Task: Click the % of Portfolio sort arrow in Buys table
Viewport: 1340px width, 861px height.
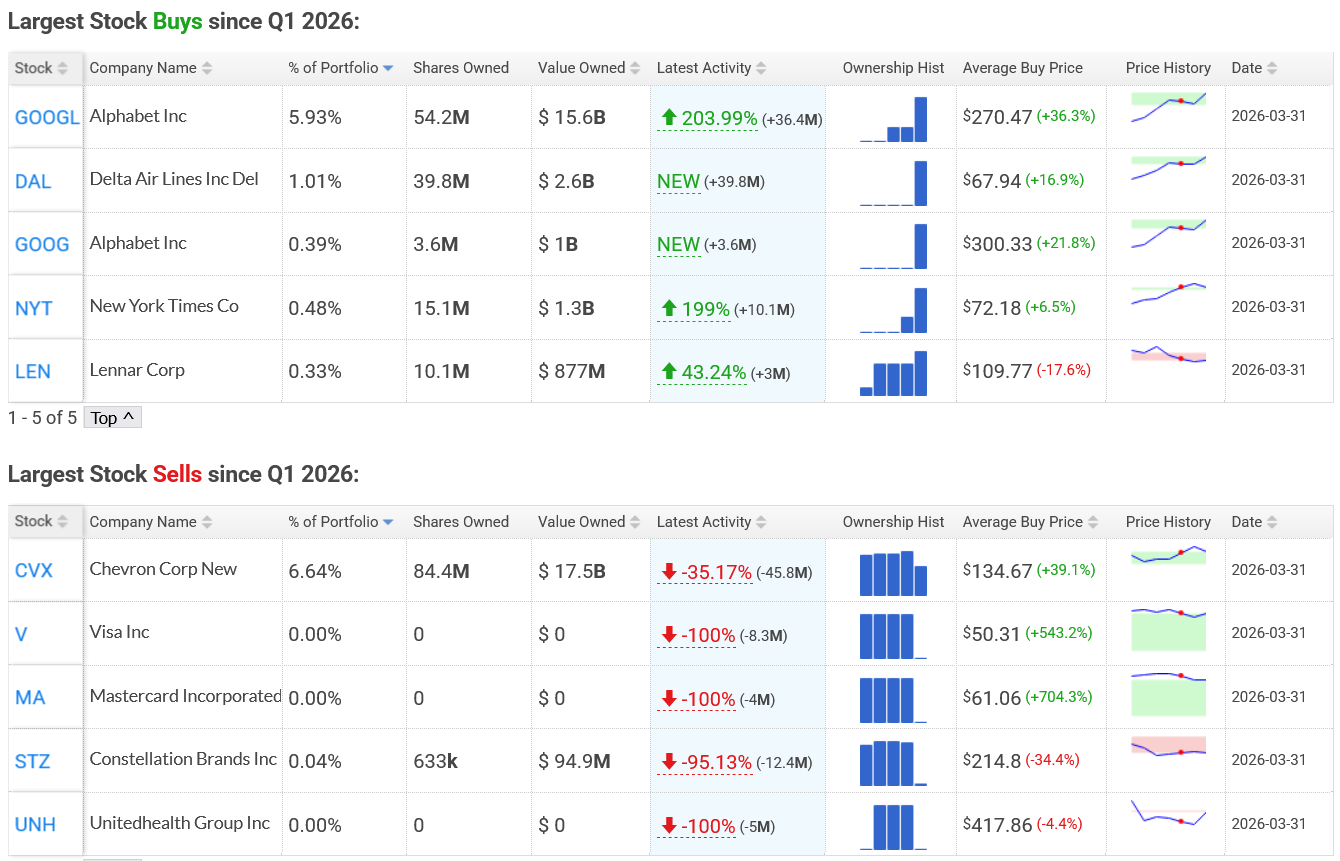Action: [x=388, y=68]
